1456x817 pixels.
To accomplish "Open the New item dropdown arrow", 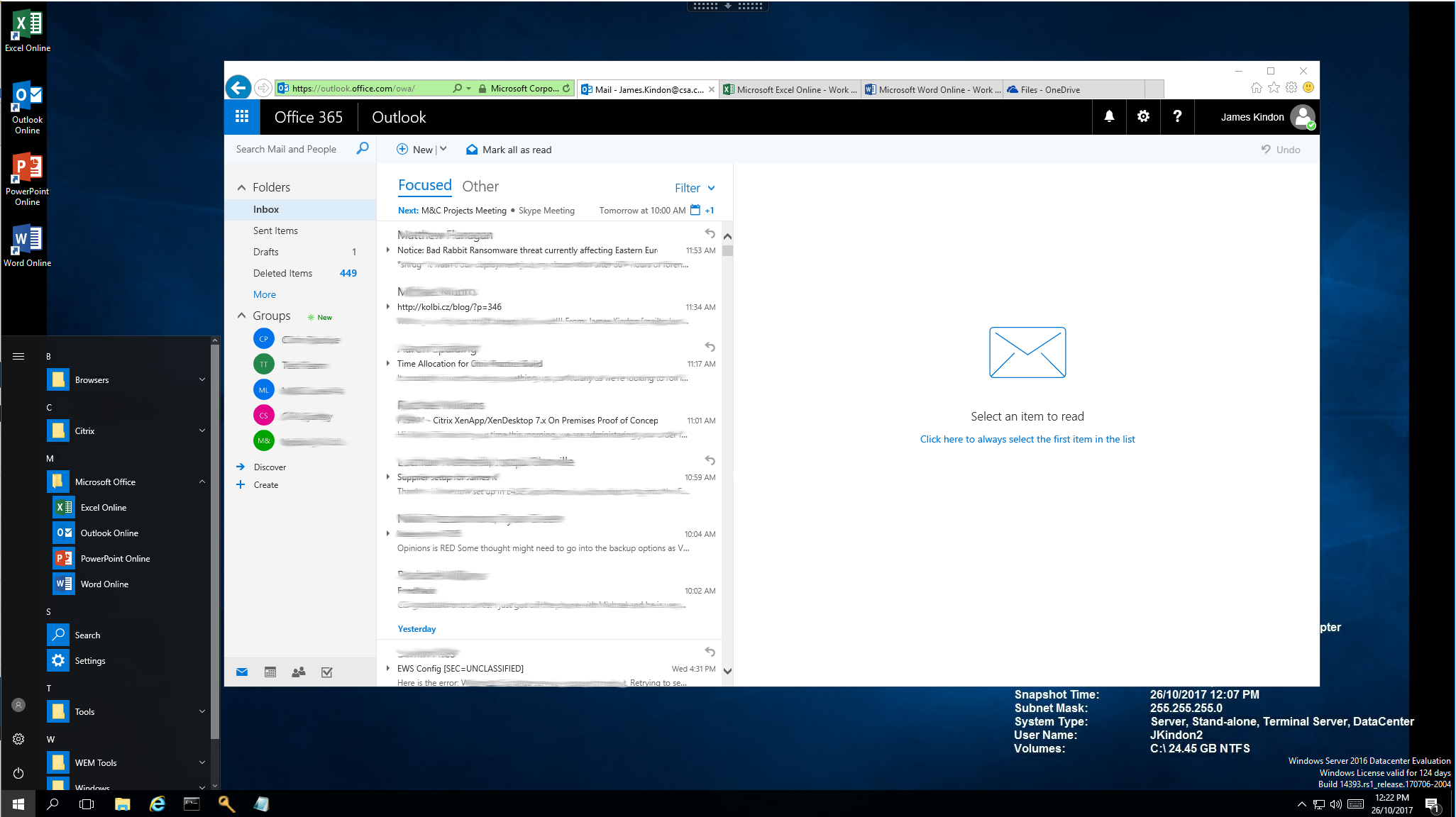I will 443,149.
